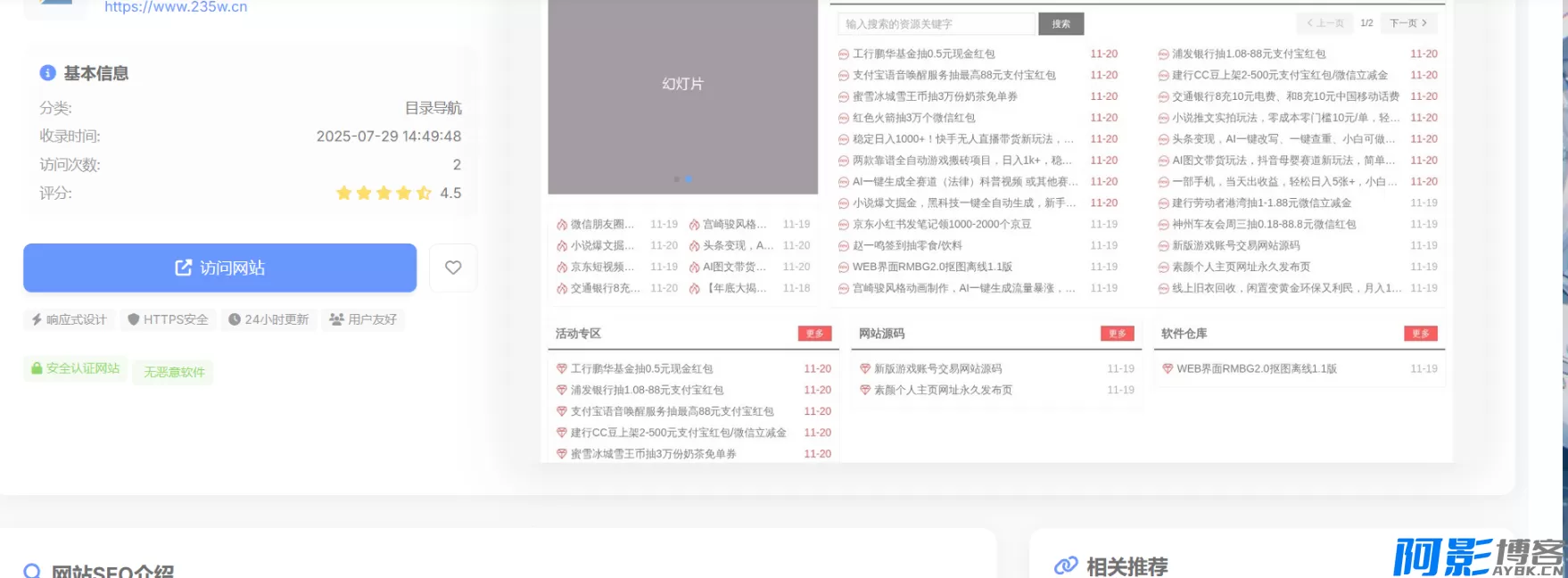Click the lock icon on 安全认证网站 badge
Screen dimensions: 1568x578
tap(37, 368)
